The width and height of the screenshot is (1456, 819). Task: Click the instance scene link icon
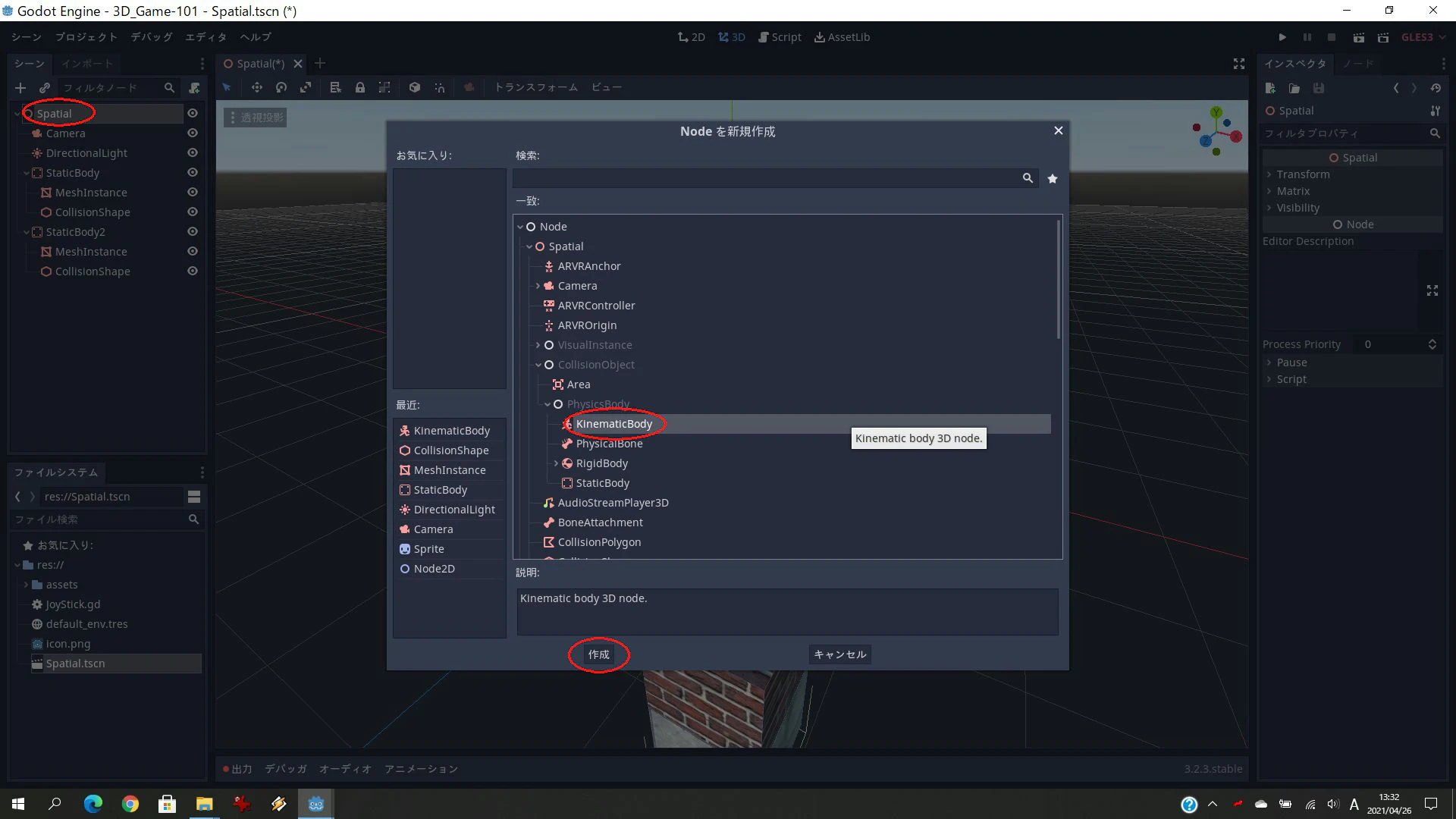pos(45,88)
